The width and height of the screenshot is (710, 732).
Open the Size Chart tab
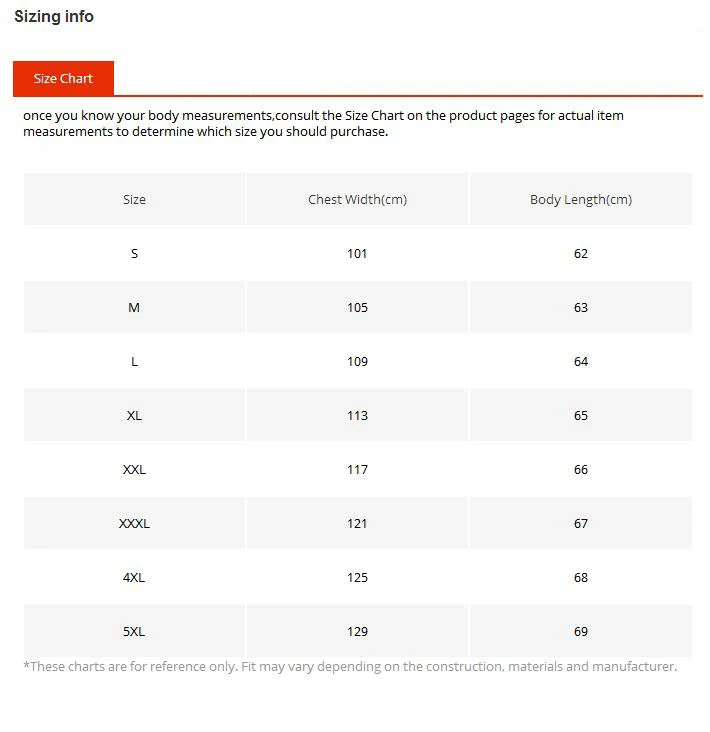point(63,78)
